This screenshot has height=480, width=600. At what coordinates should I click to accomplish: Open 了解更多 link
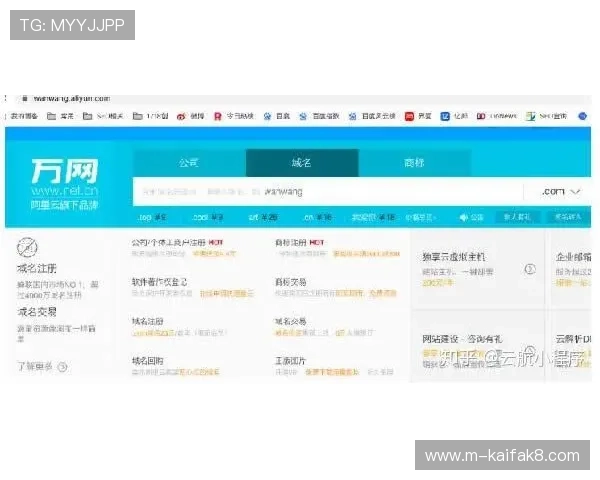click(x=35, y=367)
